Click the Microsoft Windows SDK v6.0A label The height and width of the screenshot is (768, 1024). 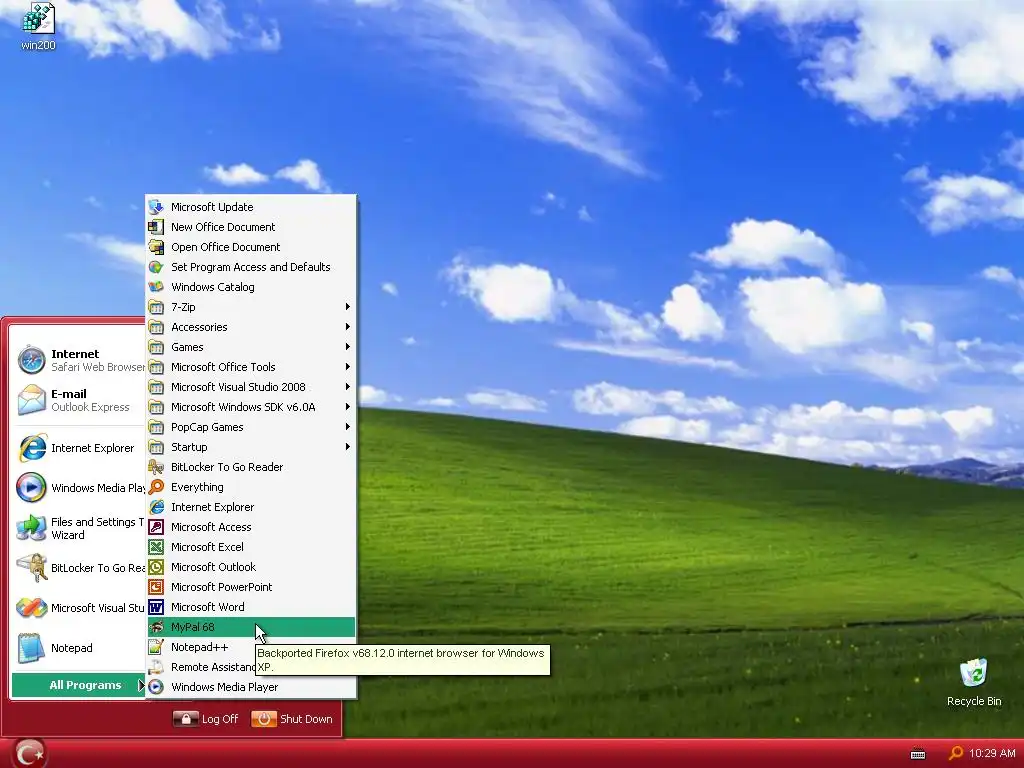(243, 407)
